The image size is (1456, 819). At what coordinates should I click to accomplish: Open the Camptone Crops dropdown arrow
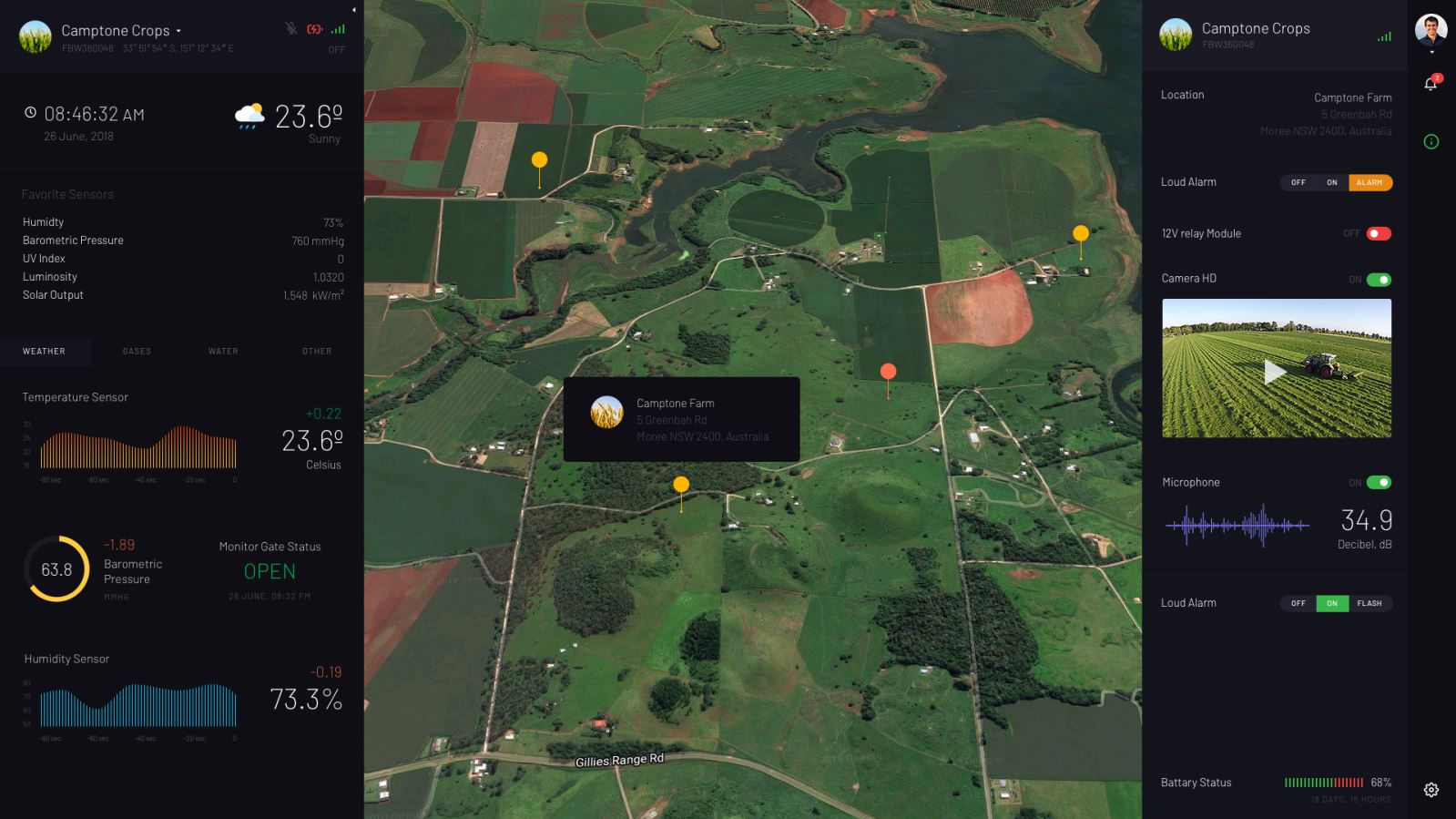[x=178, y=31]
